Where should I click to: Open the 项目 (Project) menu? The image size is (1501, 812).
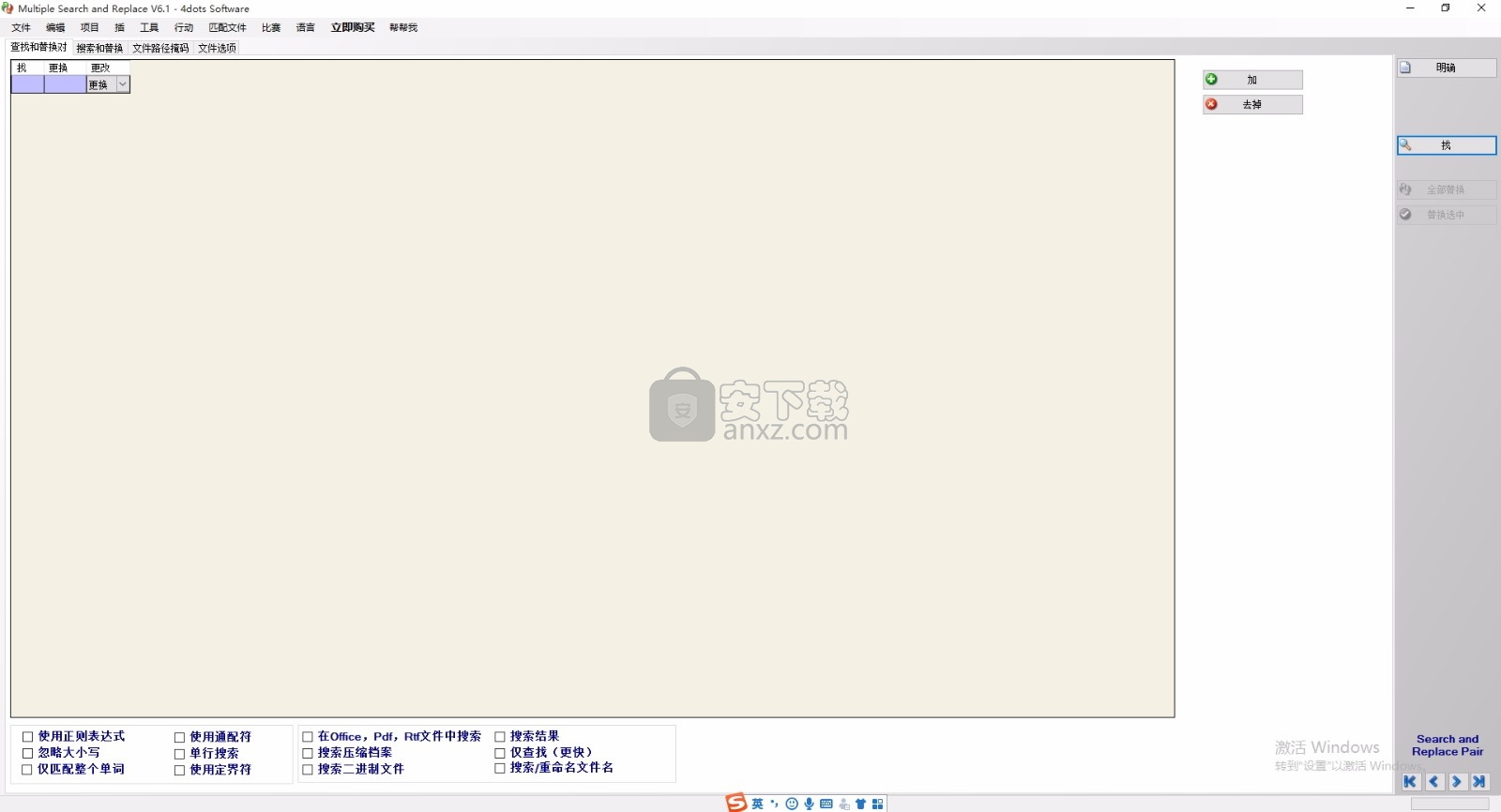tap(89, 27)
